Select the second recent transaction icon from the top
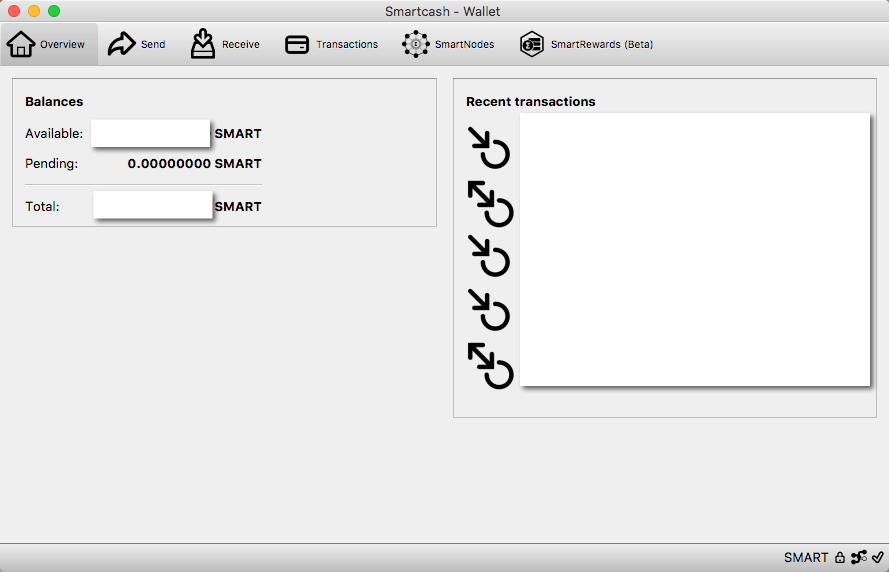 pyautogui.click(x=490, y=204)
